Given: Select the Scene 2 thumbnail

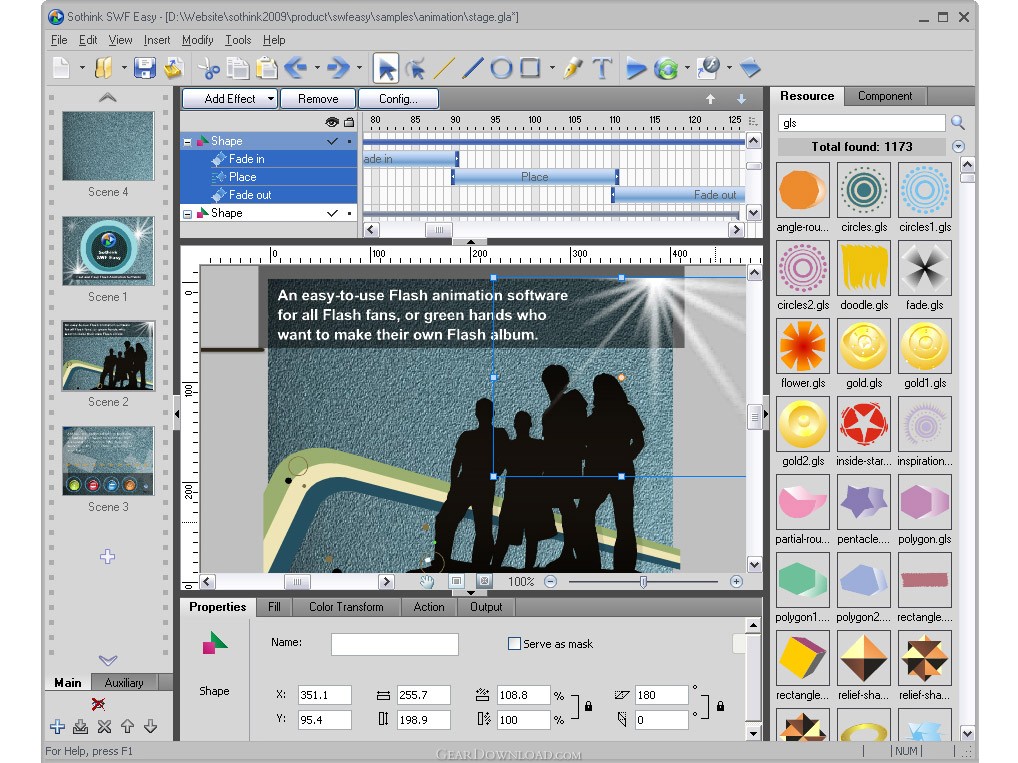Looking at the screenshot, I should [x=108, y=356].
